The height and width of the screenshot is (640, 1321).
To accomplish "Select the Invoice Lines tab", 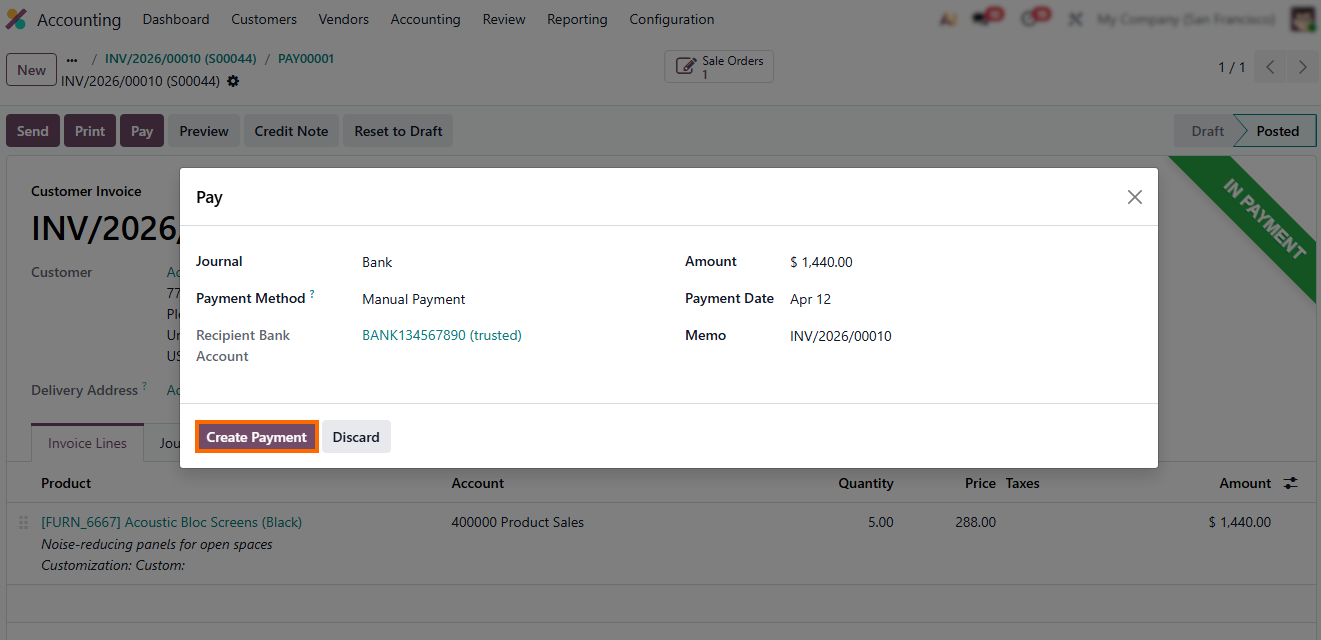I will click(x=88, y=443).
